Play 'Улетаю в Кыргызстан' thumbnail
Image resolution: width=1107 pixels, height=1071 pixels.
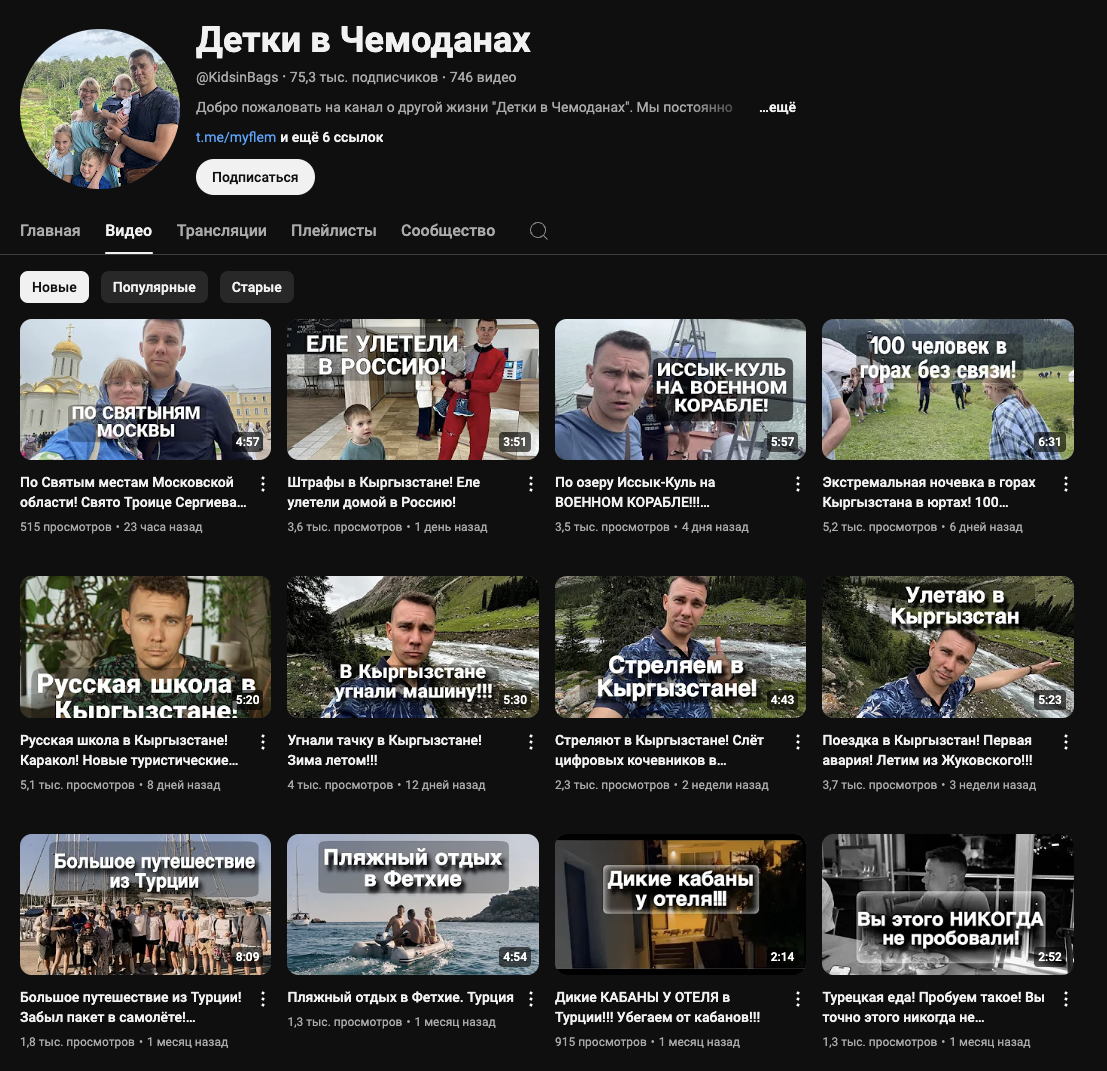click(948, 647)
